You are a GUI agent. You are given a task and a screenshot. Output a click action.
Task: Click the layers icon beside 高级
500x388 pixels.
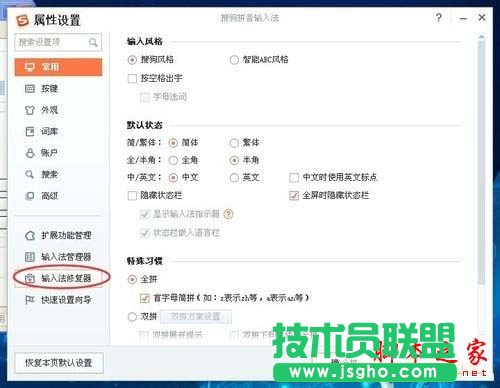(x=30, y=196)
